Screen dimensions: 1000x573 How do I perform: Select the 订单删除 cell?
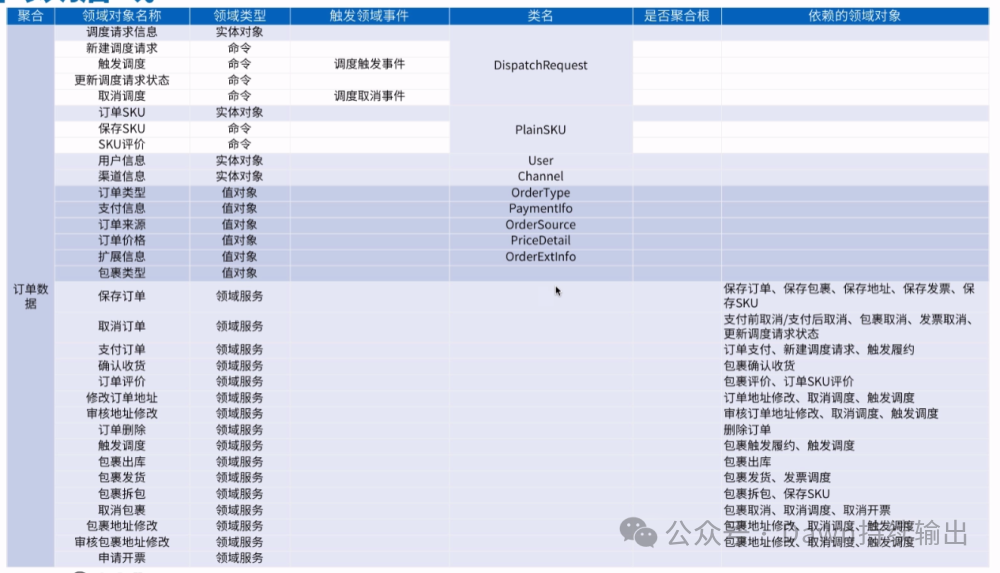(x=122, y=429)
